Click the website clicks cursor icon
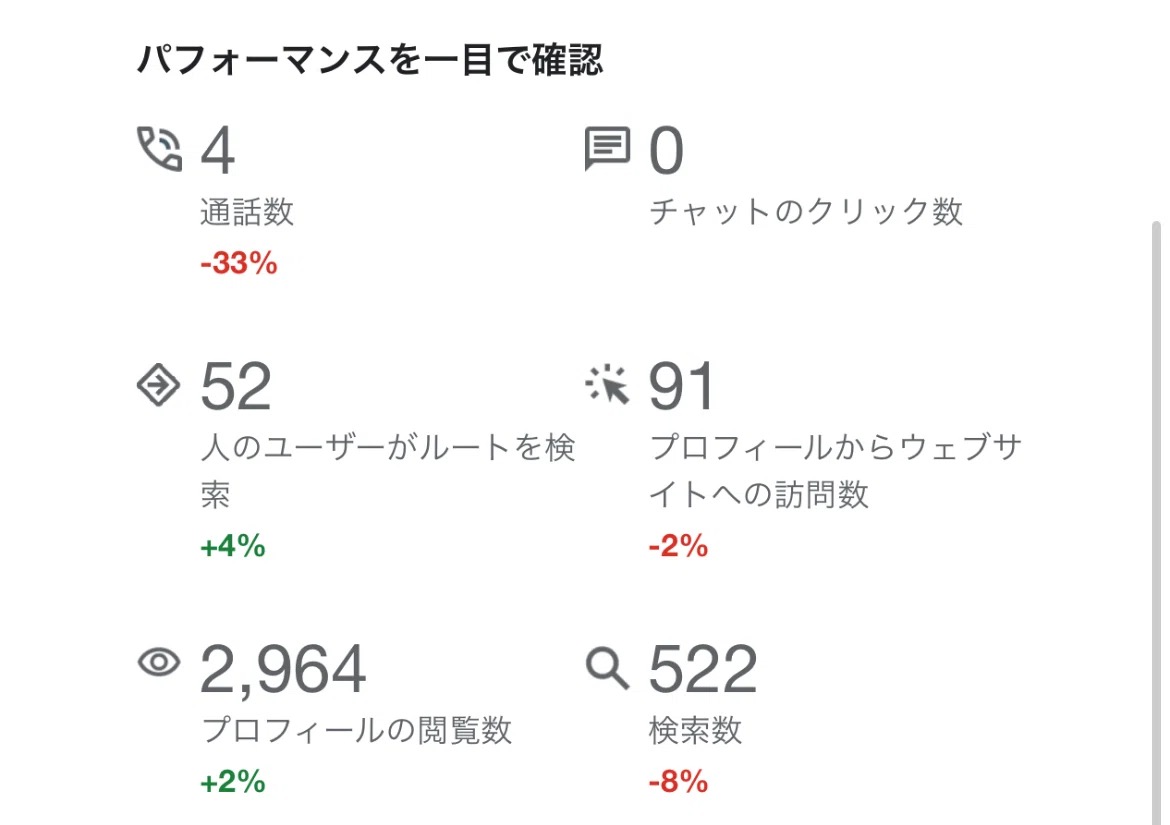1170x825 pixels. point(608,385)
